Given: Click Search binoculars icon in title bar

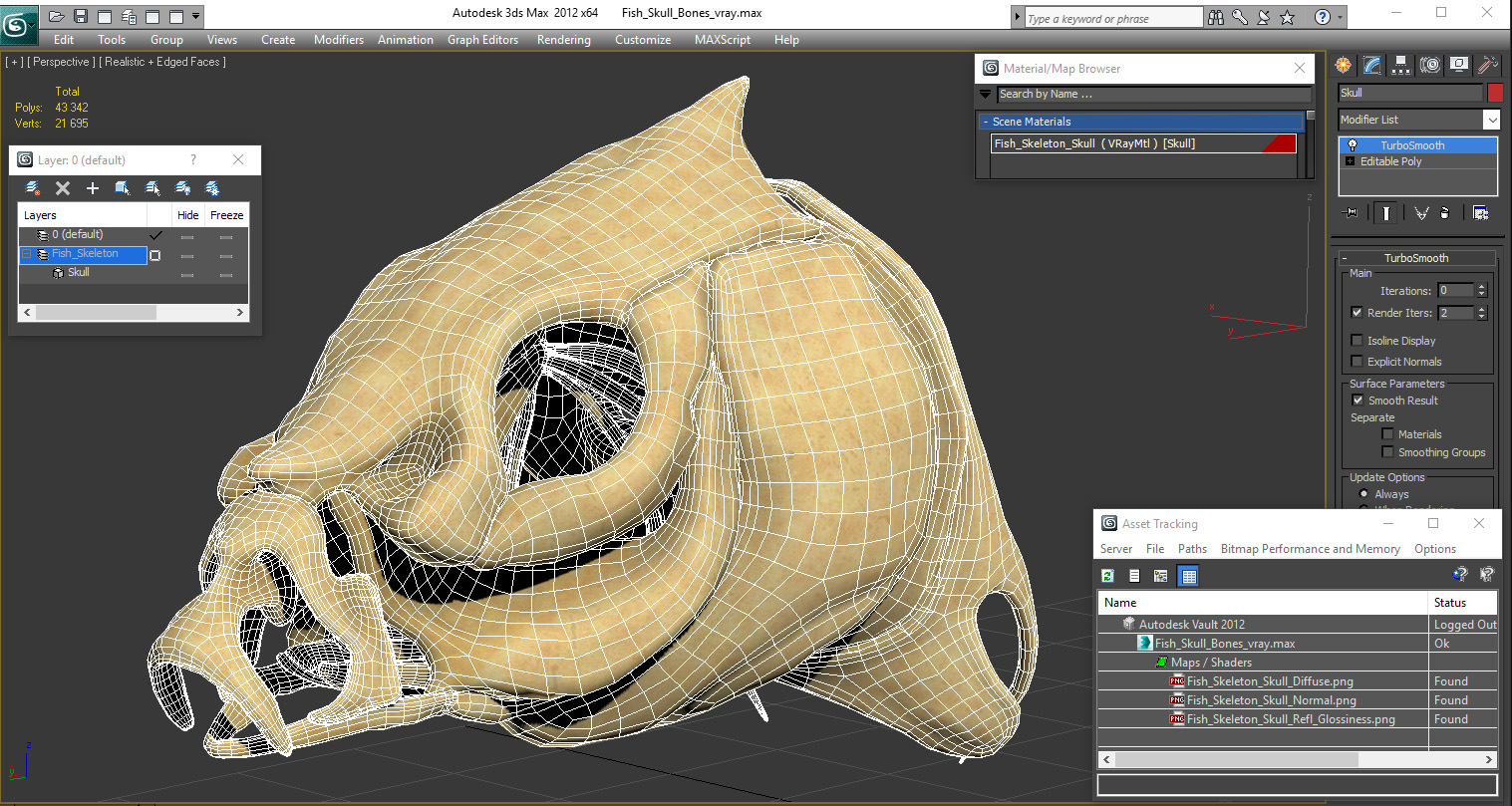Looking at the screenshot, I should point(1216,17).
